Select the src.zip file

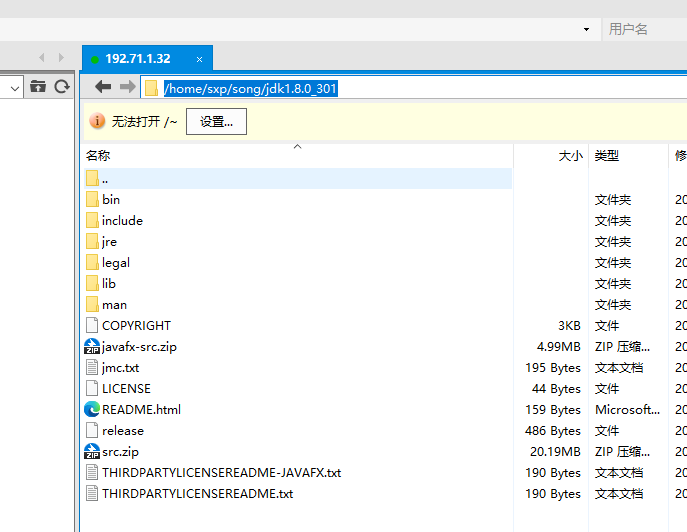(x=120, y=452)
